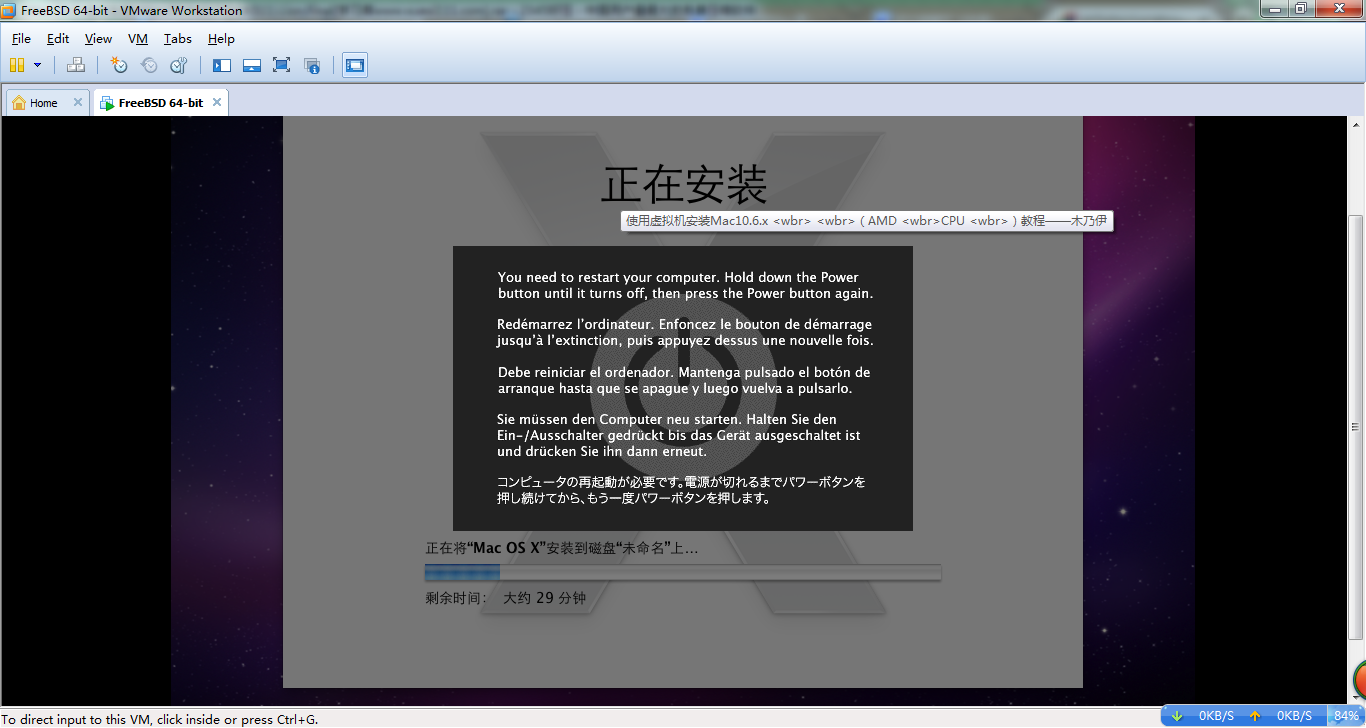The height and width of the screenshot is (728, 1366).
Task: Click the orange upload speed arrow
Action: 1255,716
